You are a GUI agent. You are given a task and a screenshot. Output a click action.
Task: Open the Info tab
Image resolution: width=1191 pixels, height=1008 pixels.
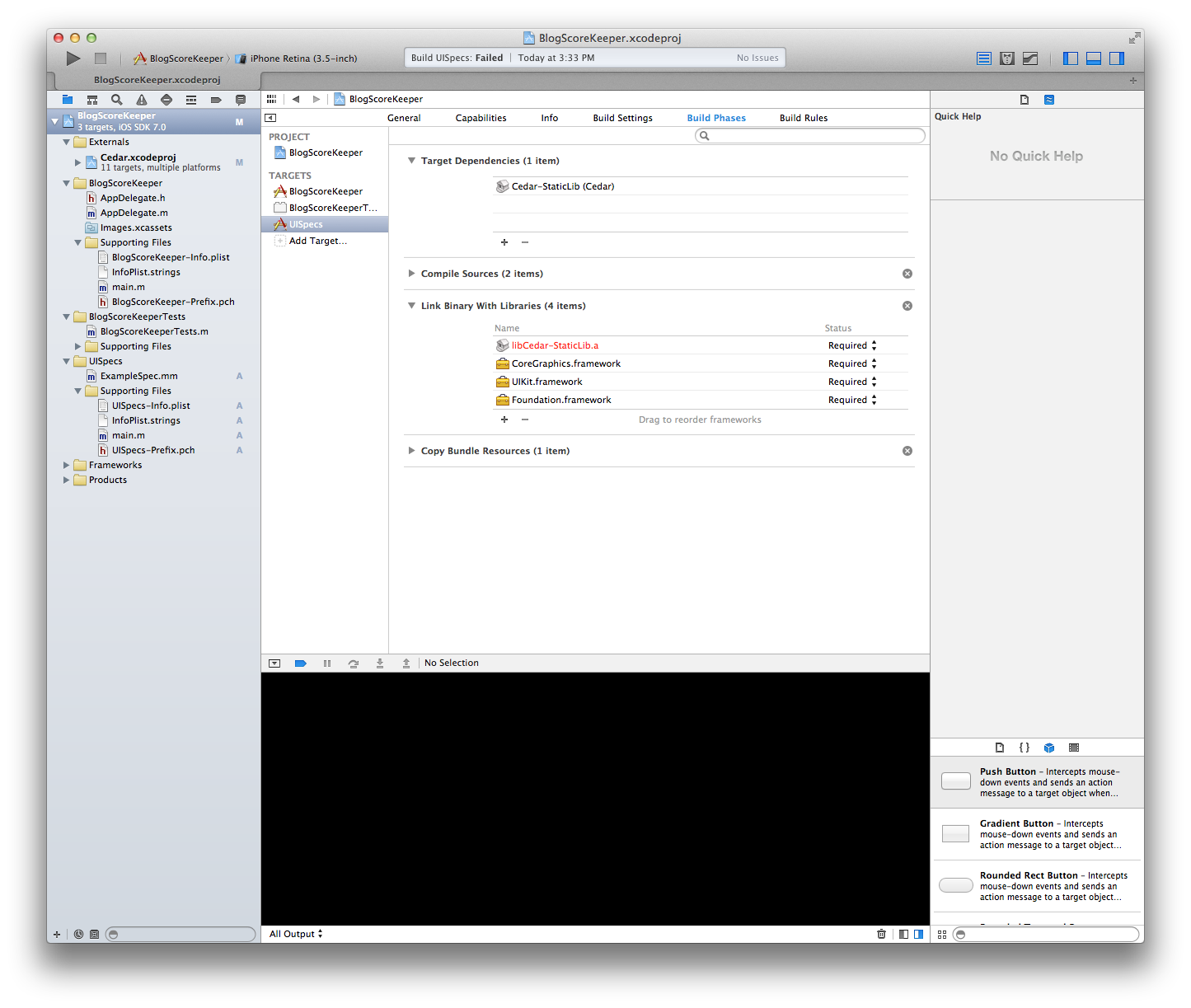click(550, 118)
